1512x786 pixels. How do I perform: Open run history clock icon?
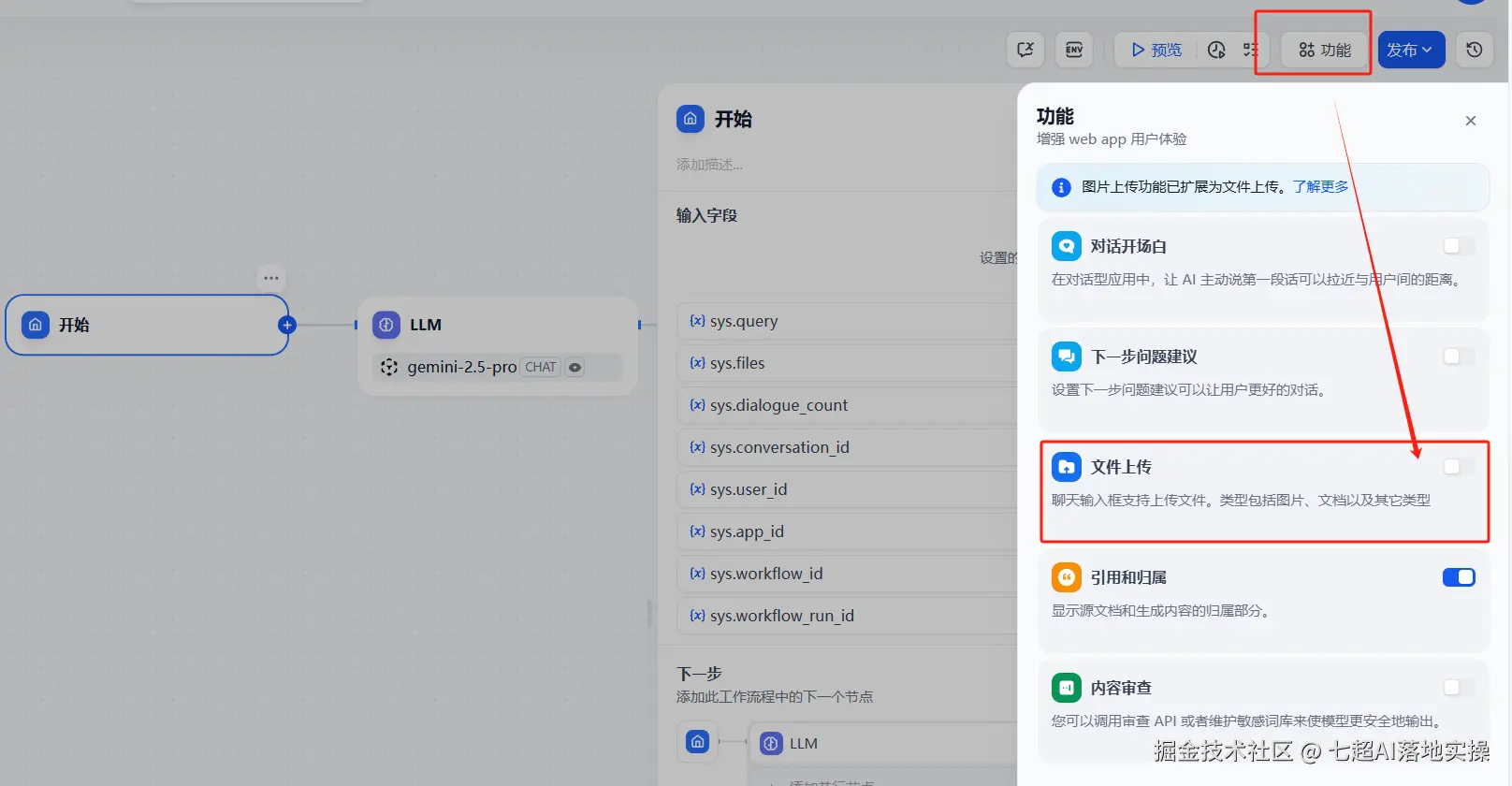point(1216,50)
